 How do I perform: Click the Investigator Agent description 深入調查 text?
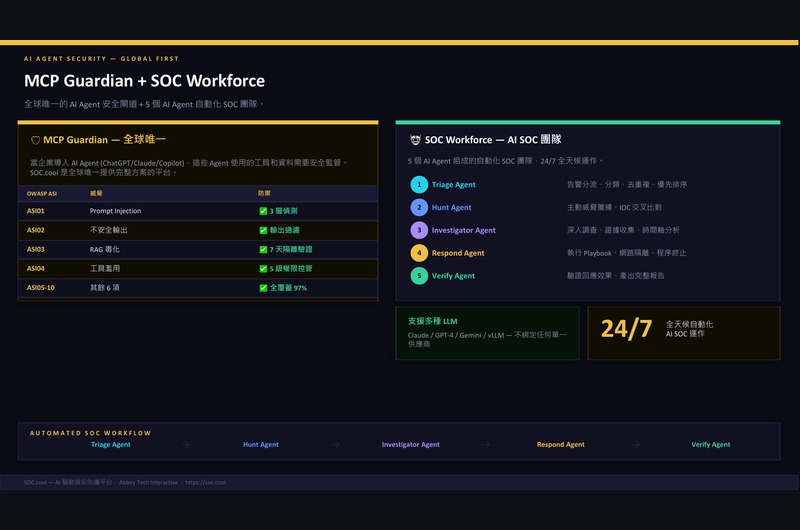coord(623,230)
